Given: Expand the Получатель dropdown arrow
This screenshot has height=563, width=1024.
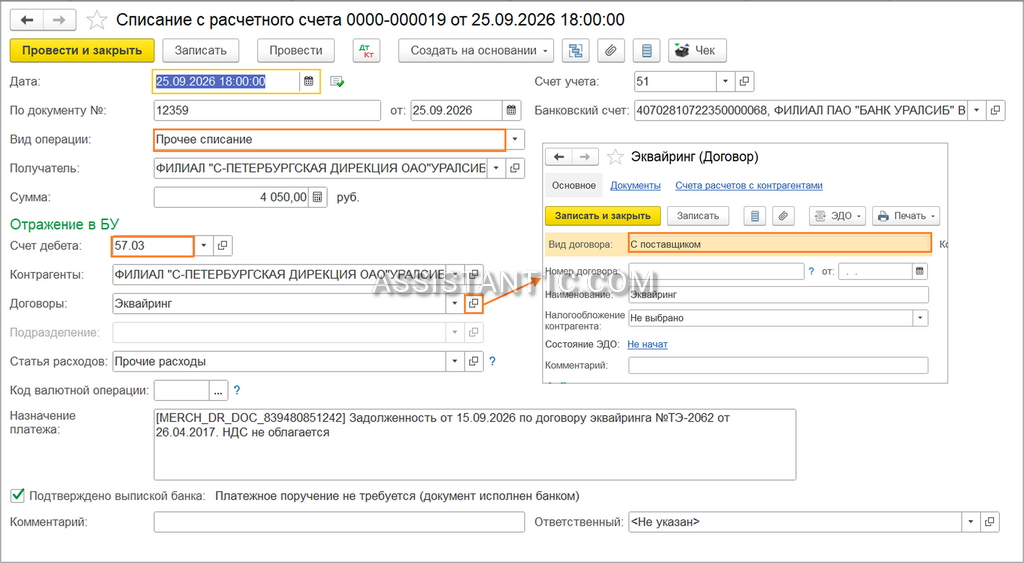Looking at the screenshot, I should tap(496, 168).
